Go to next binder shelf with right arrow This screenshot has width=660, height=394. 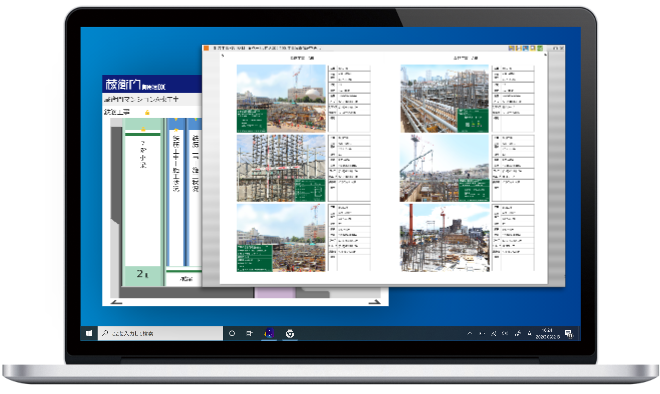pyautogui.click(x=374, y=302)
